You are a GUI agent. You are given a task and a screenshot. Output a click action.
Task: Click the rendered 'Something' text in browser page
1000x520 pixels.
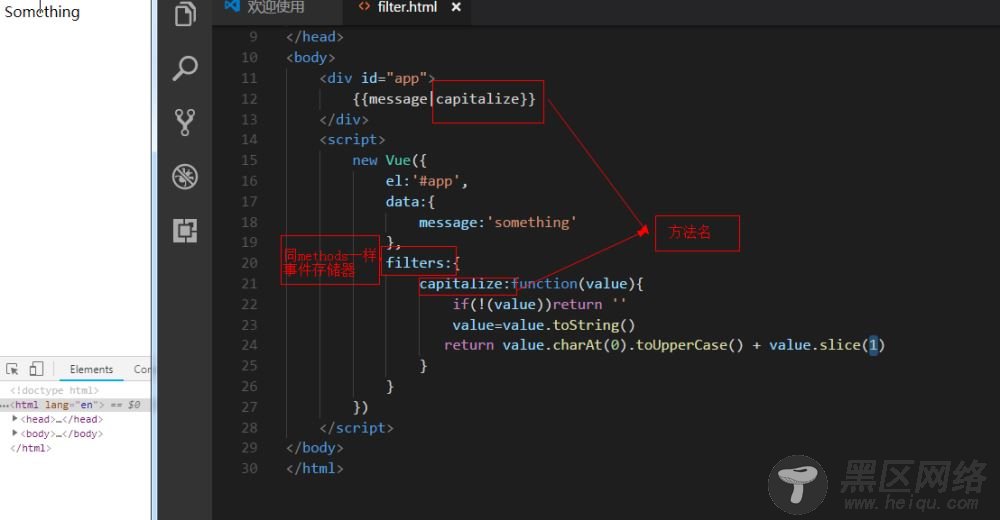42,11
